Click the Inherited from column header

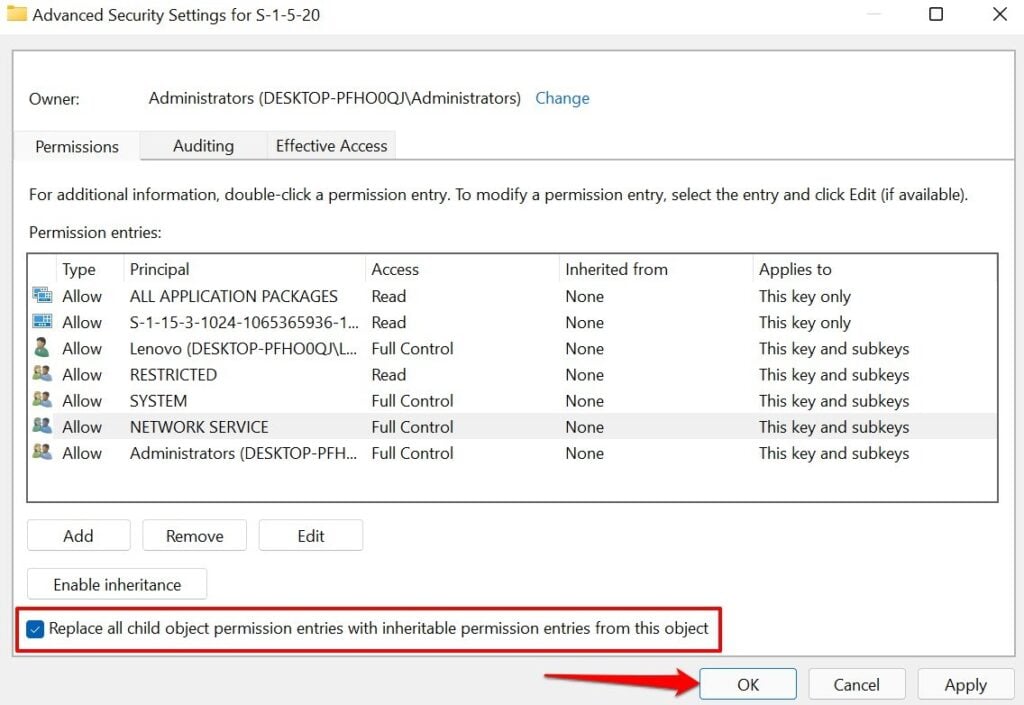[x=616, y=269]
